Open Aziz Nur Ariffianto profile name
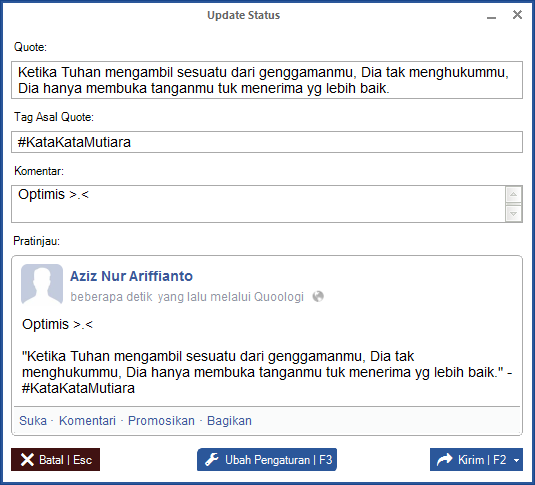535x485 pixels. click(131, 276)
